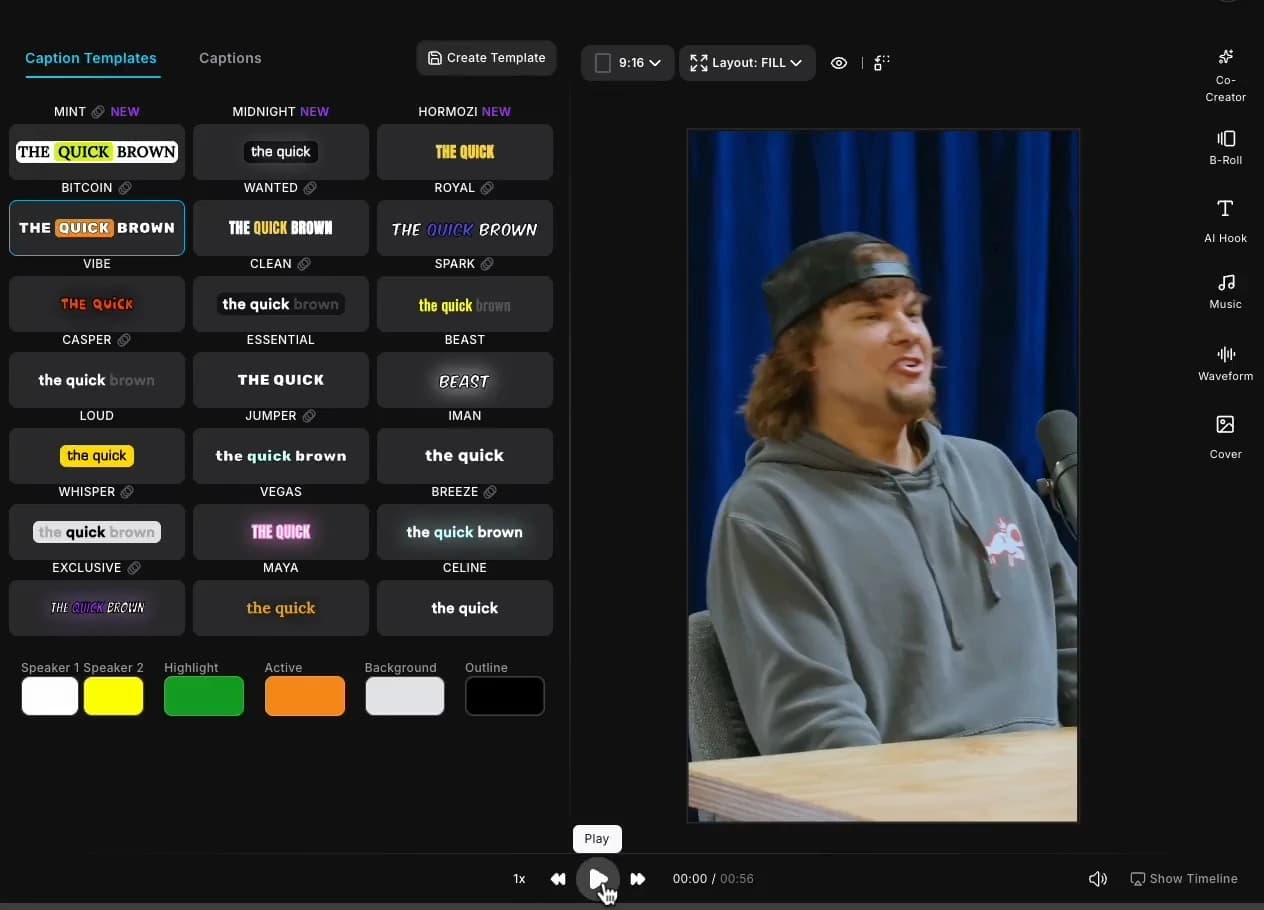1264x910 pixels.
Task: Open the AI Hook tool
Action: [1225, 222]
